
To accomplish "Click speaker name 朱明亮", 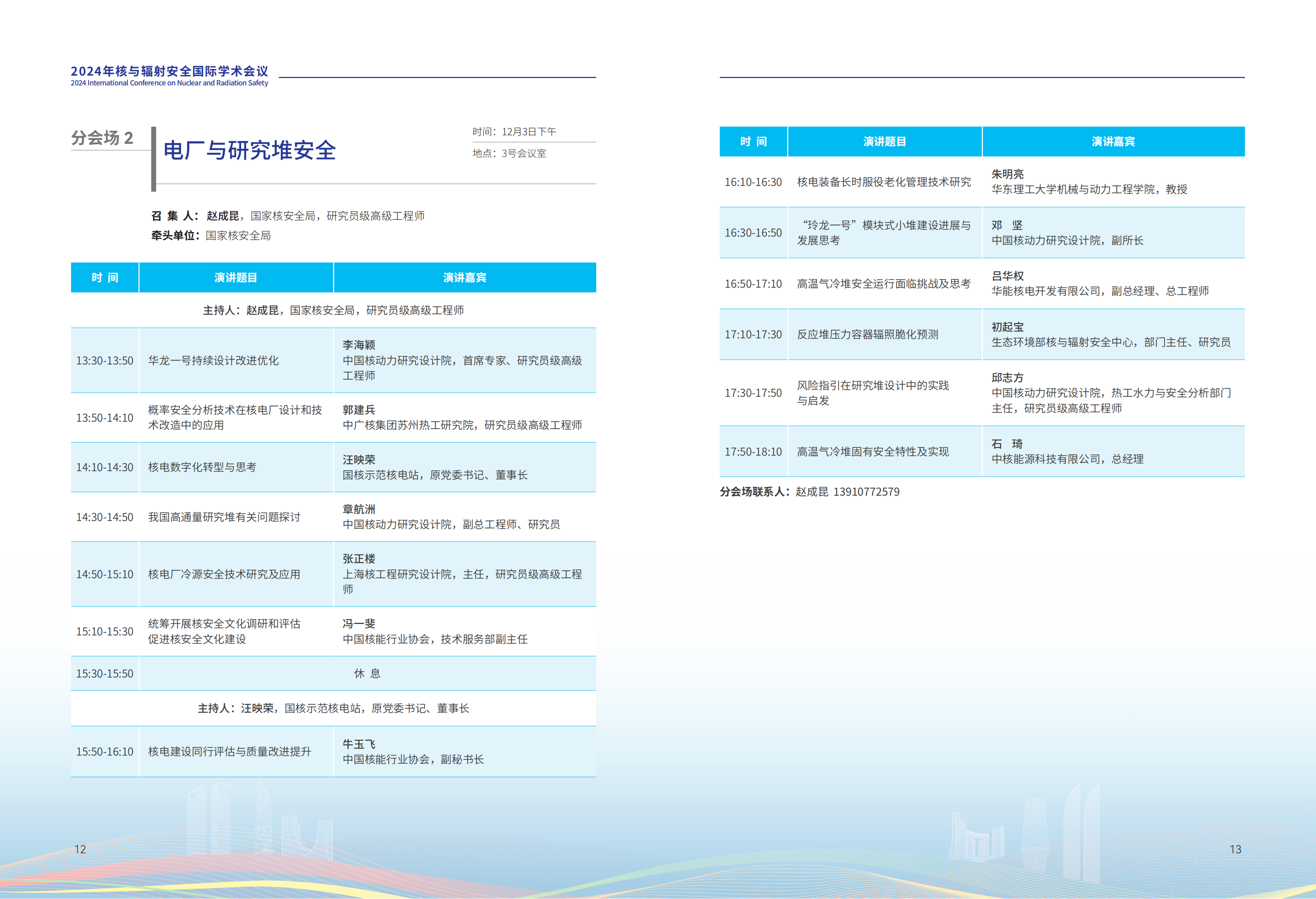I will pos(1007,174).
